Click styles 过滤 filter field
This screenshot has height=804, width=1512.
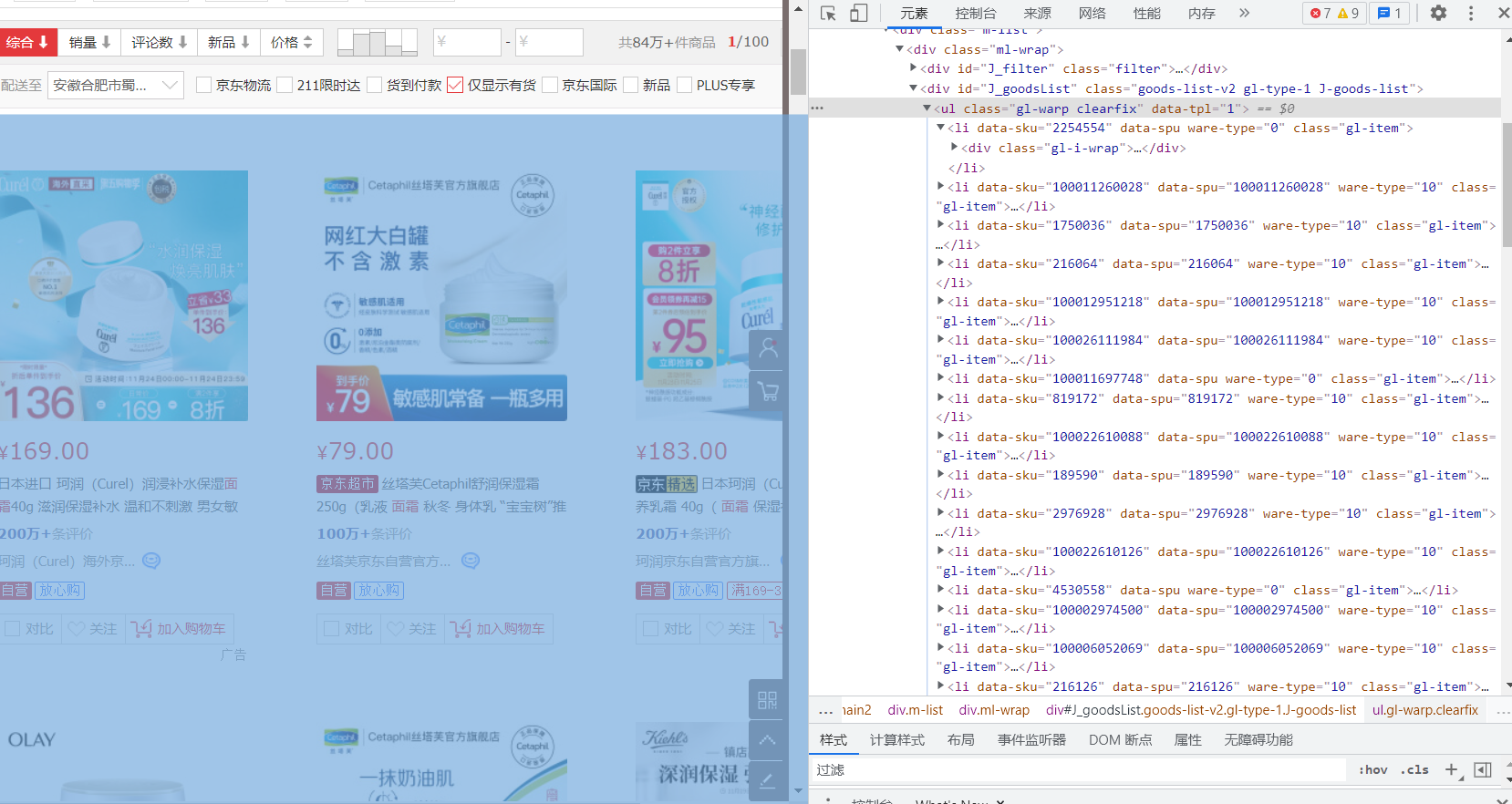click(1079, 769)
